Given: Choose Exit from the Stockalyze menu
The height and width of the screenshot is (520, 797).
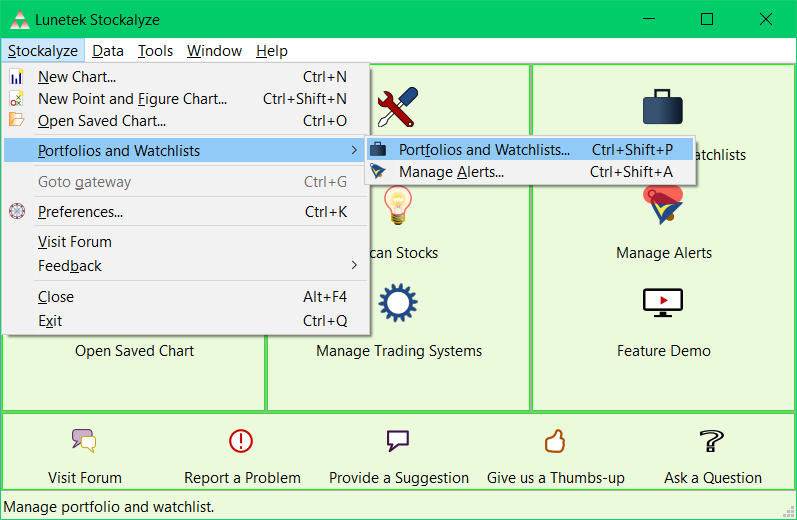Looking at the screenshot, I should click(x=50, y=321).
